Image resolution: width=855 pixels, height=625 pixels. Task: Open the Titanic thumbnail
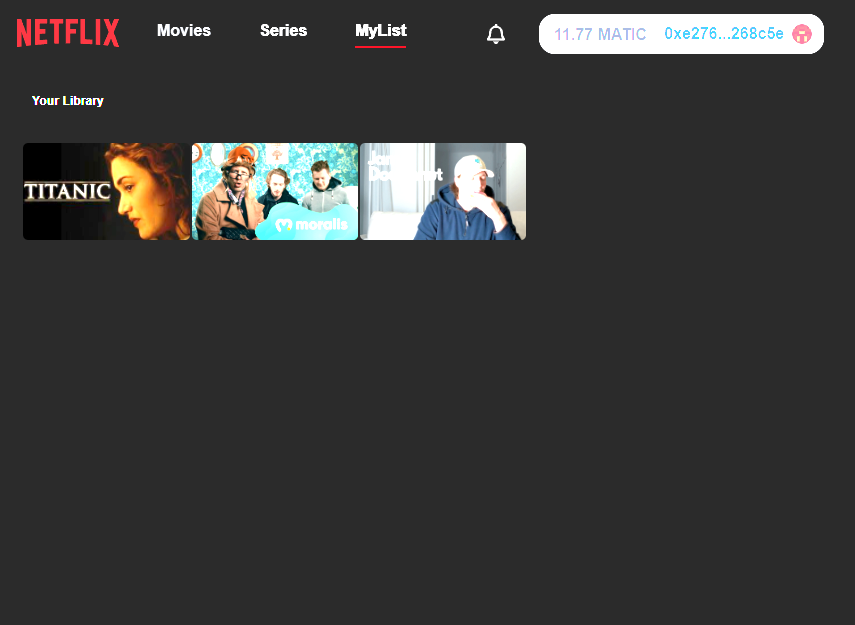point(106,191)
